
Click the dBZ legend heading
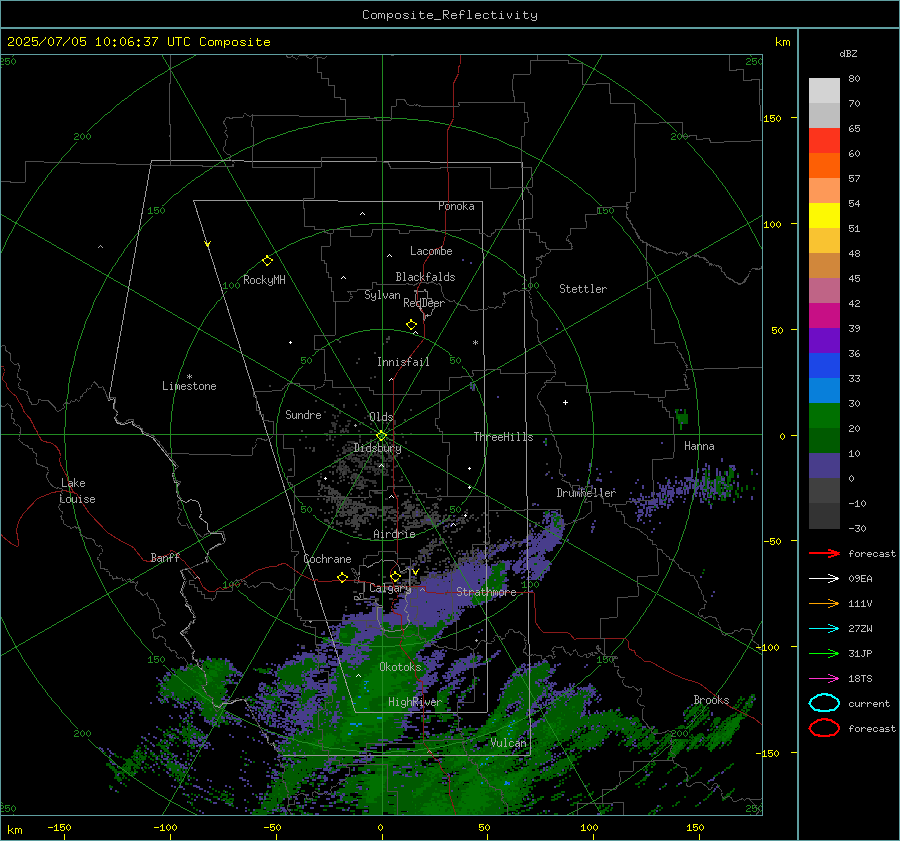point(848,54)
